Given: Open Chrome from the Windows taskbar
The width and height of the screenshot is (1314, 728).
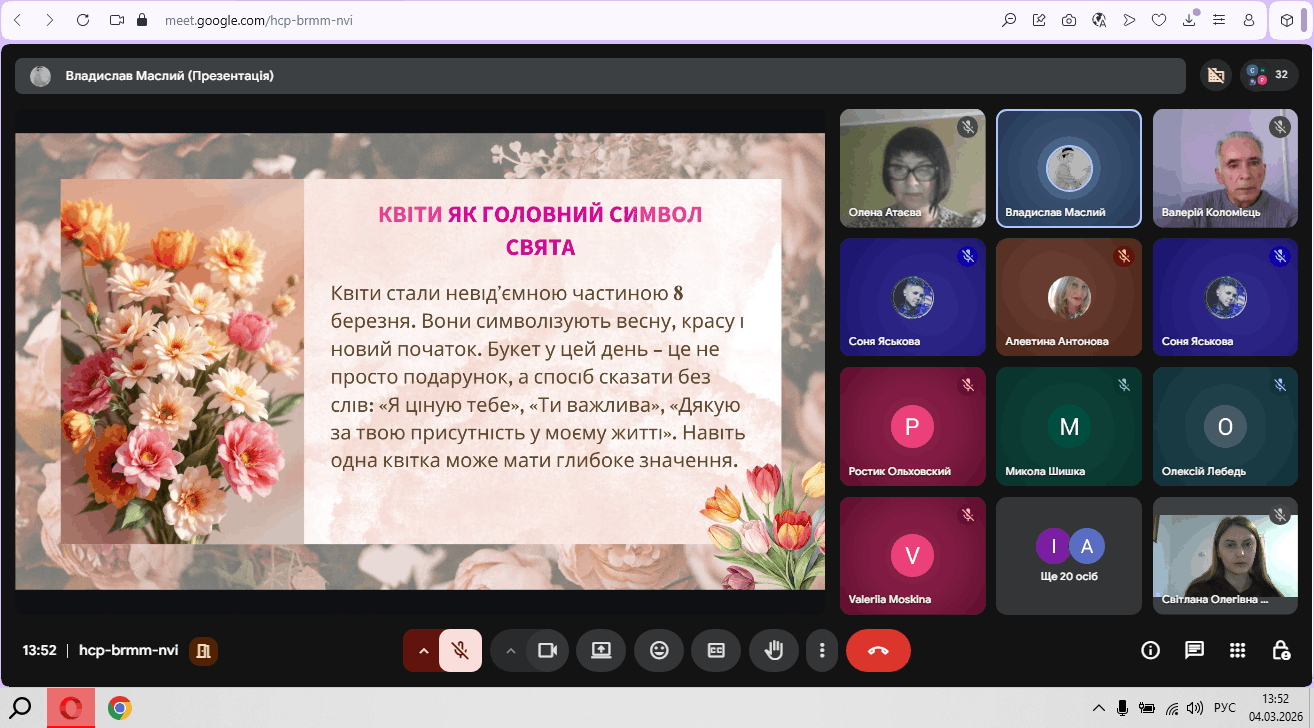Looking at the screenshot, I should coord(120,708).
